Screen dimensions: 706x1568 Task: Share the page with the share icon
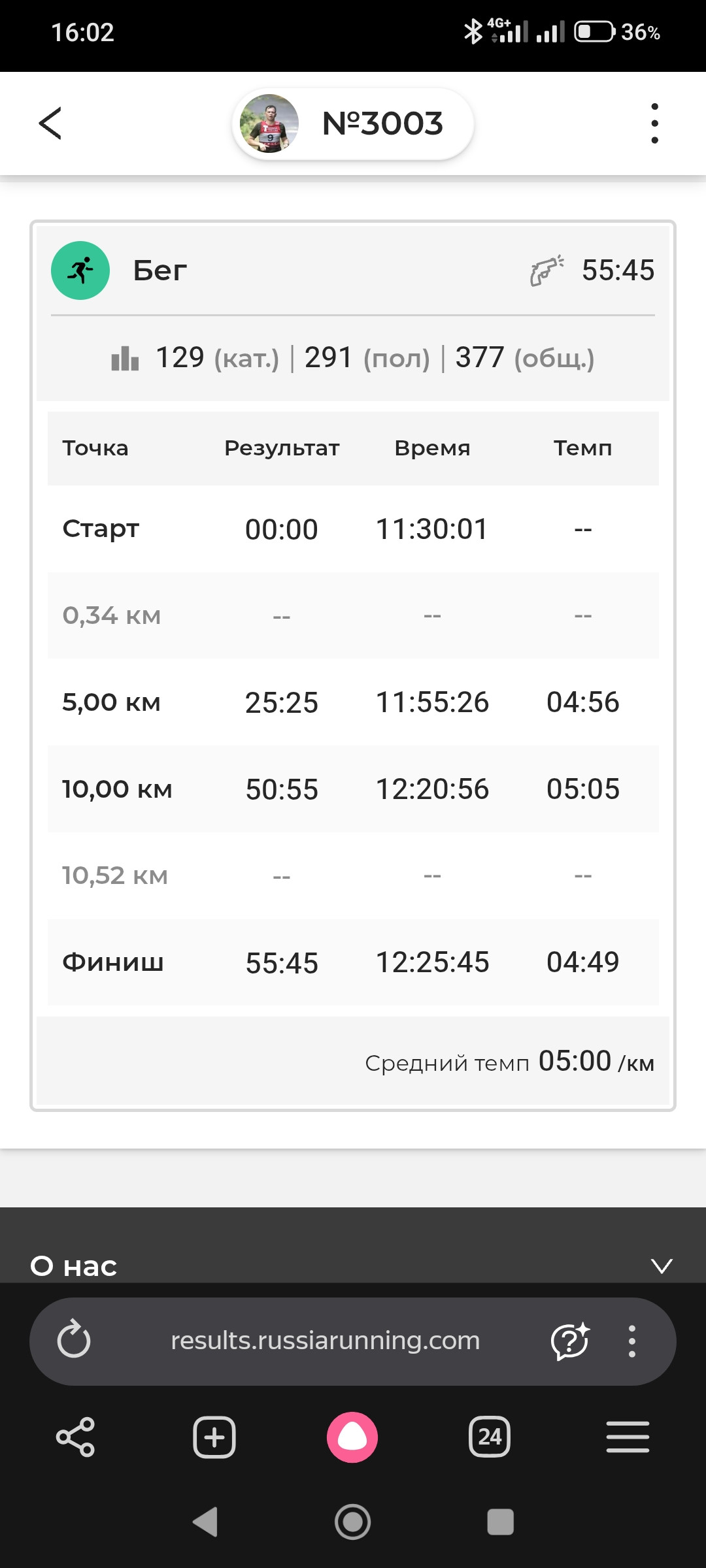coord(76,1437)
